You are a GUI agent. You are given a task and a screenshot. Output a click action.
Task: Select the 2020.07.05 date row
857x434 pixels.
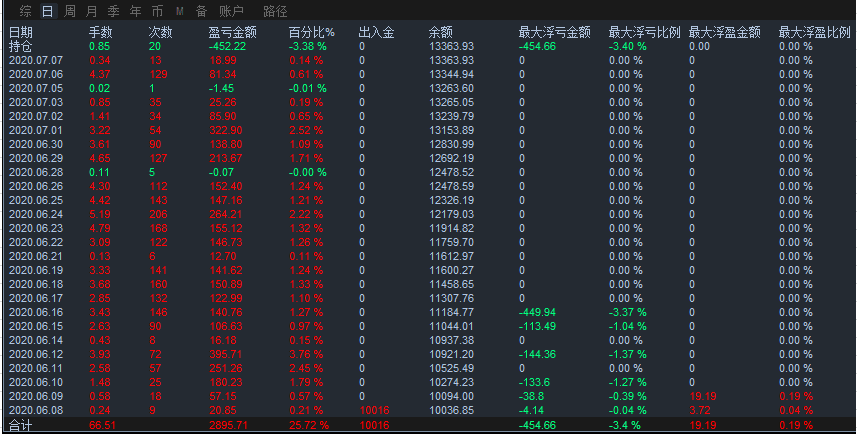point(36,89)
